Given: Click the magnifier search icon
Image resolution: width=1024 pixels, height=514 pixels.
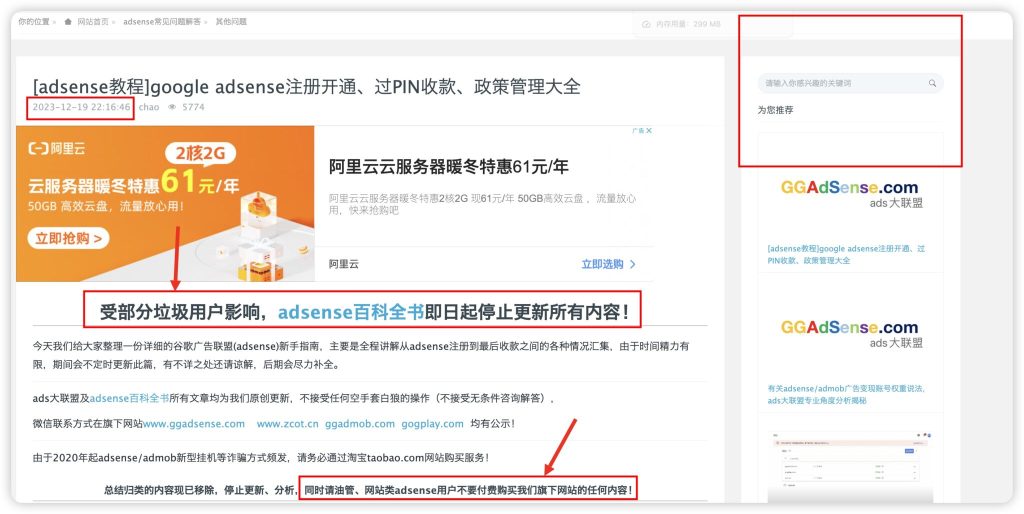Looking at the screenshot, I should (x=933, y=84).
